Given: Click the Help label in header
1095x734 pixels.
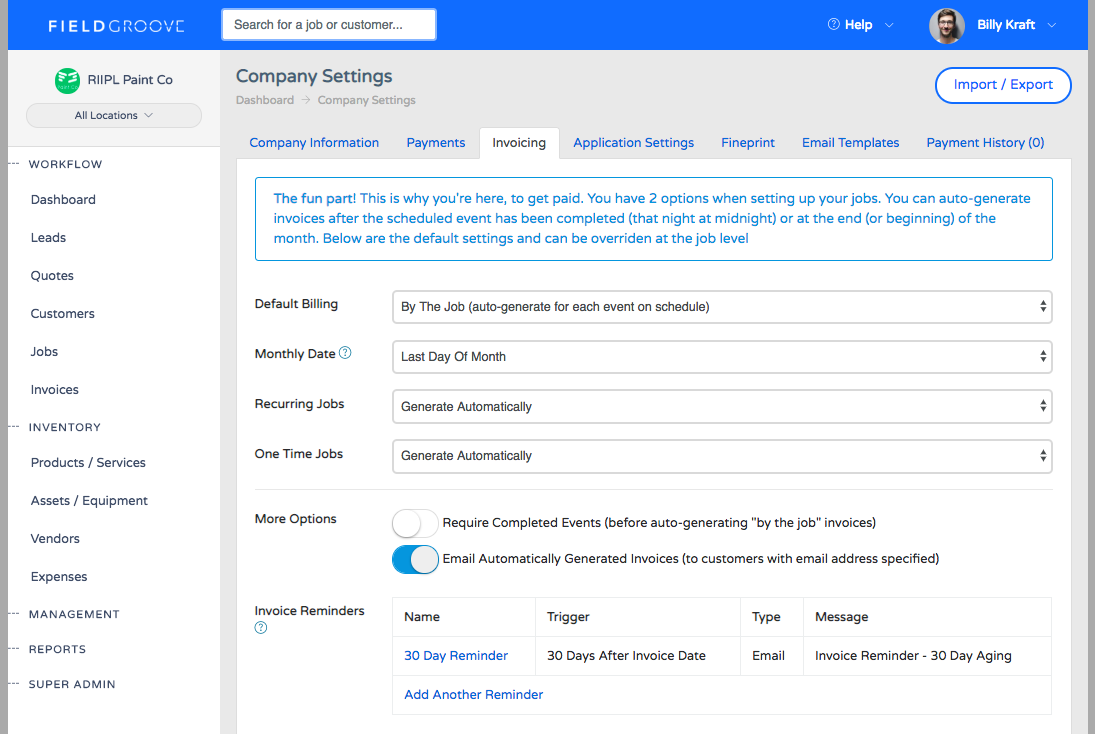Looking at the screenshot, I should [858, 25].
